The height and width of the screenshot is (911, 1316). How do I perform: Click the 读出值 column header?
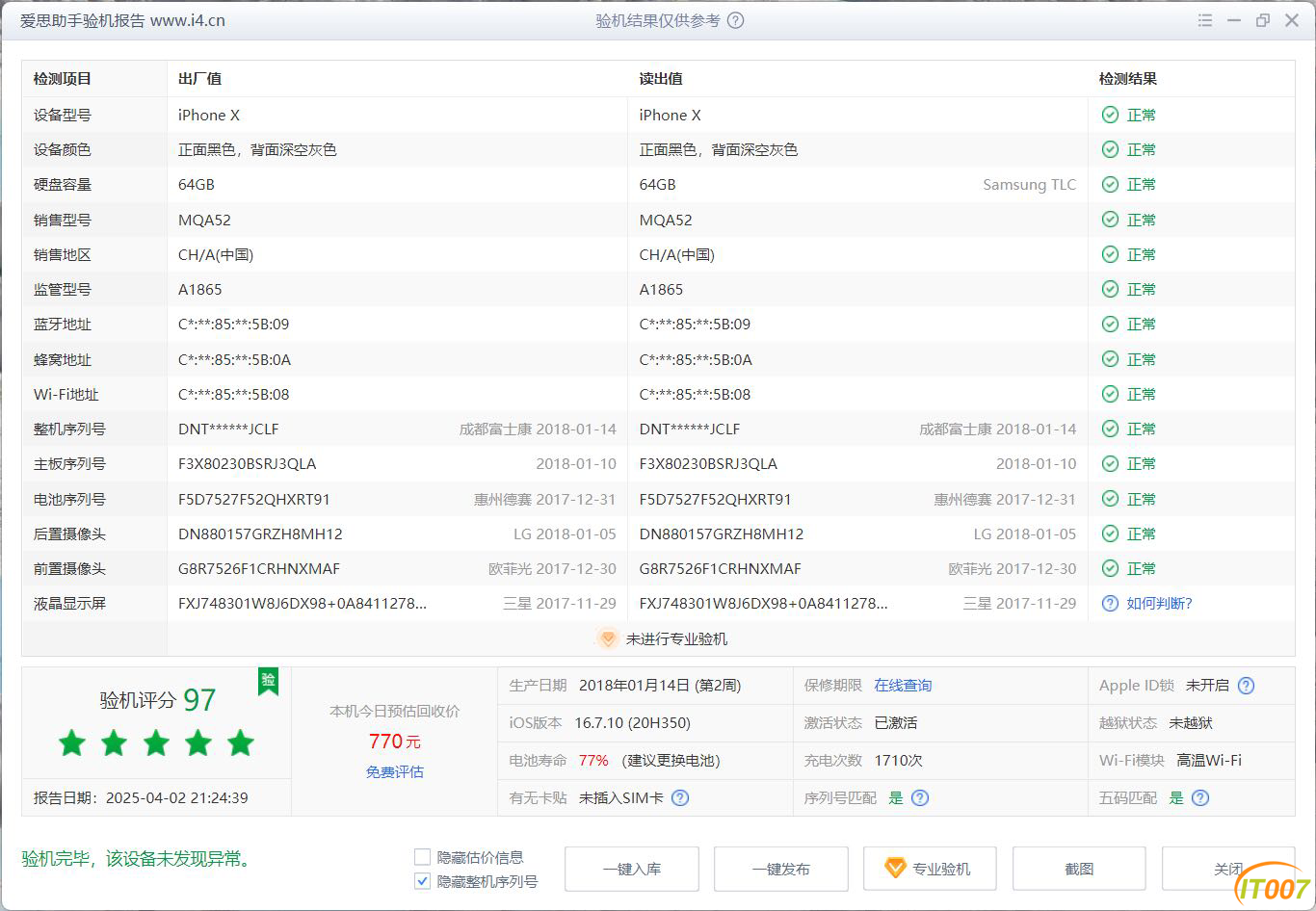(661, 79)
